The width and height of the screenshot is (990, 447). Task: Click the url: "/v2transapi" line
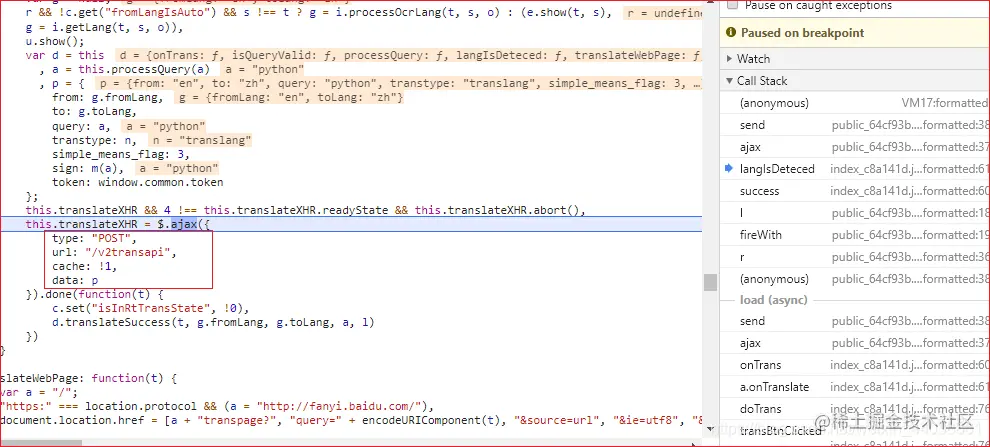pos(114,253)
